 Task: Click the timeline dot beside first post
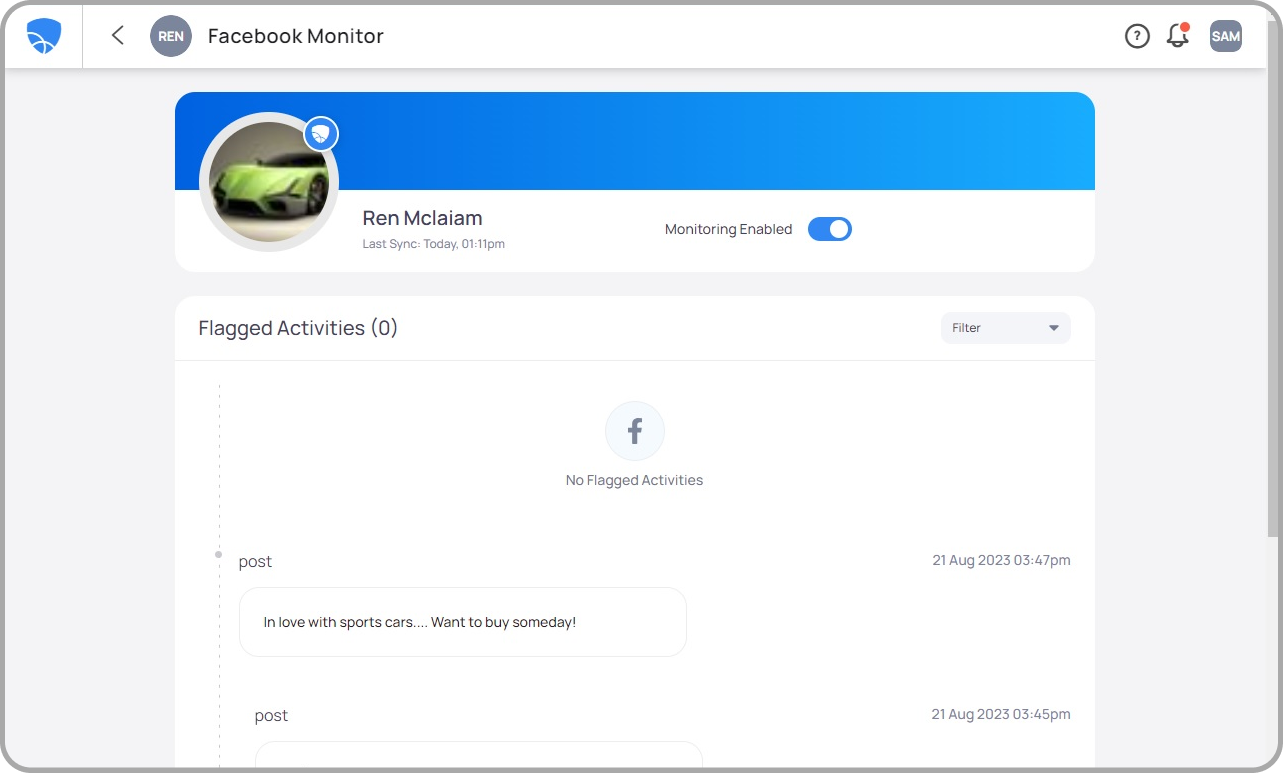coord(219,554)
